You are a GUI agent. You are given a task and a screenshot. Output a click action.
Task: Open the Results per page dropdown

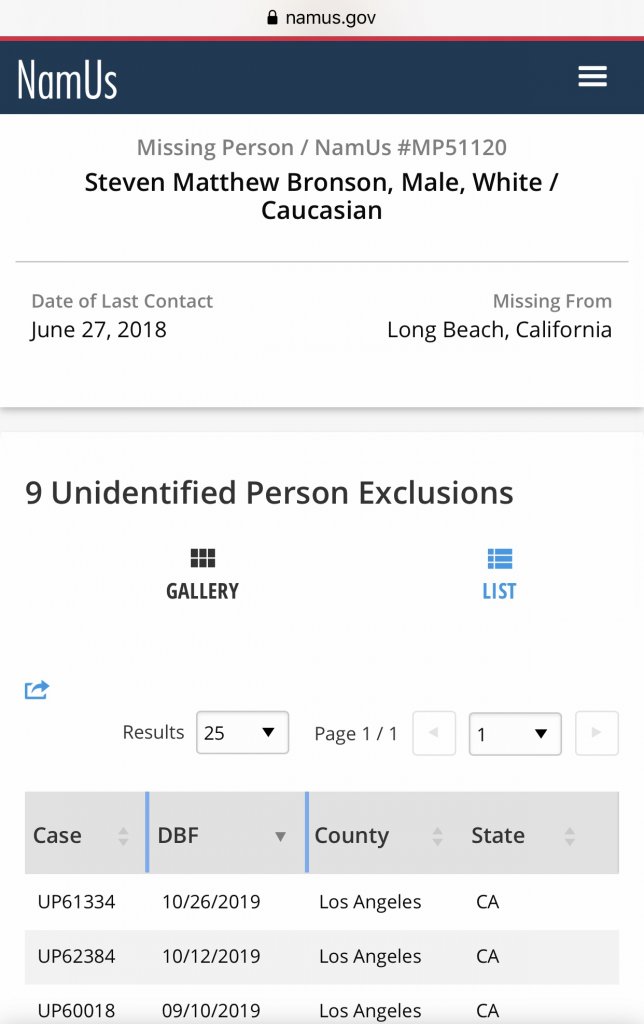(242, 733)
